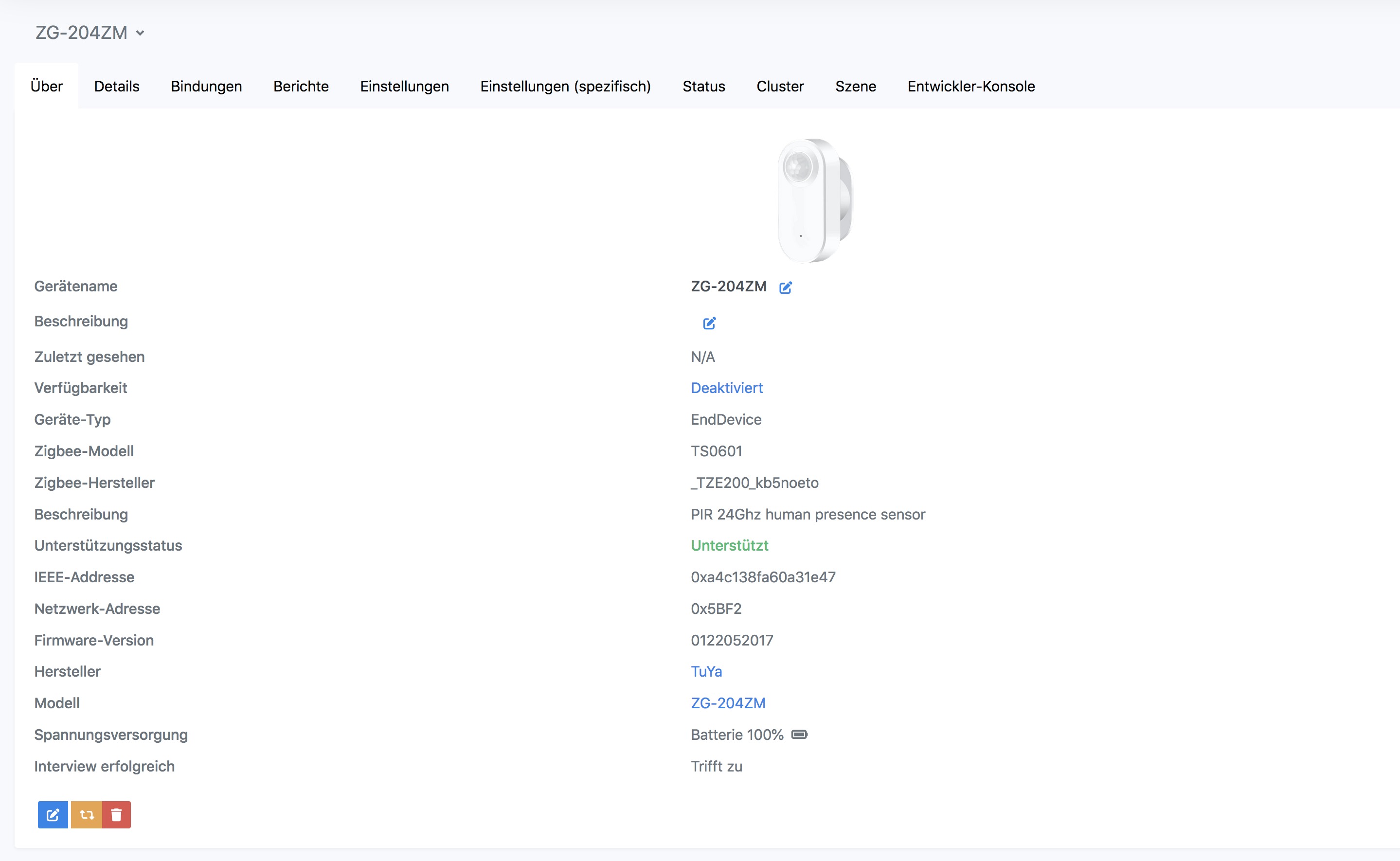
Task: Open the Bindungen tab
Action: 206,87
